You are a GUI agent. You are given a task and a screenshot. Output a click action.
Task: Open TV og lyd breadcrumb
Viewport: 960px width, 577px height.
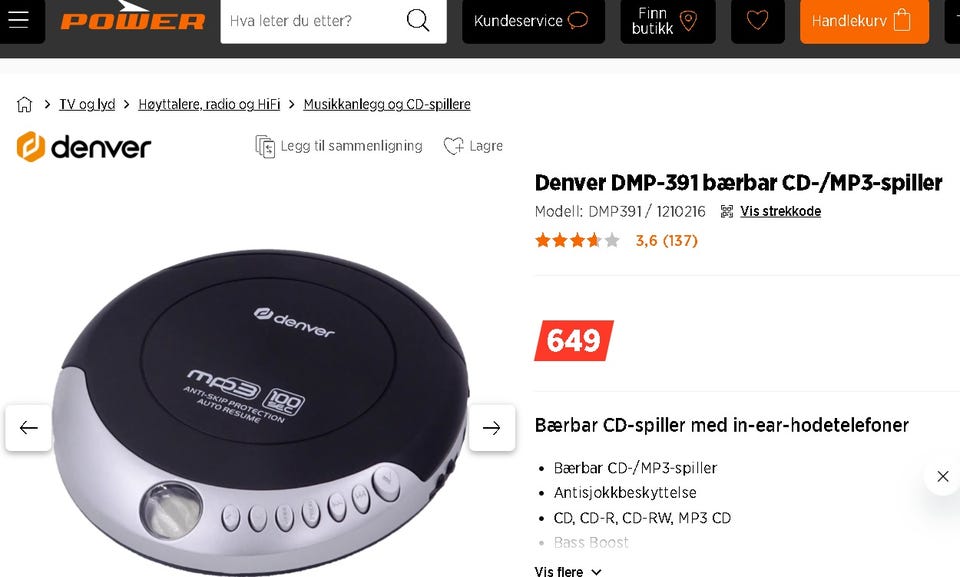[87, 105]
